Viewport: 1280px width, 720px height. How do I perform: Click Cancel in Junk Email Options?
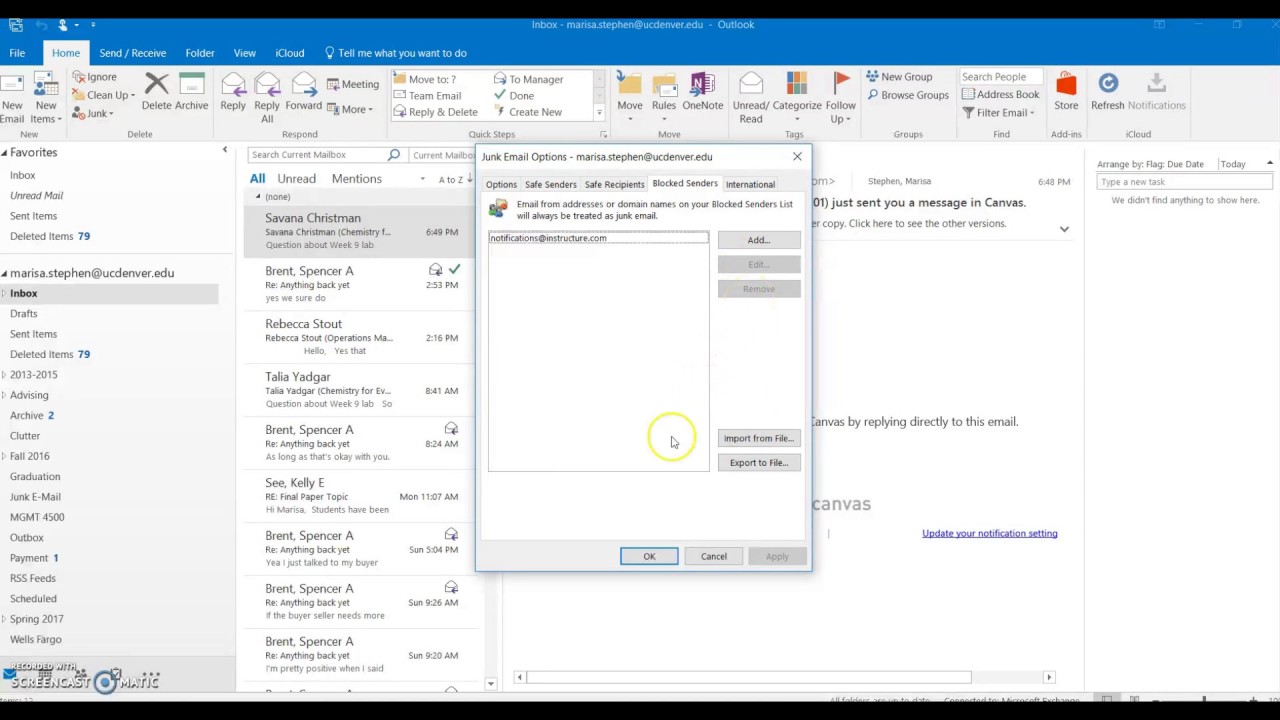click(x=714, y=556)
